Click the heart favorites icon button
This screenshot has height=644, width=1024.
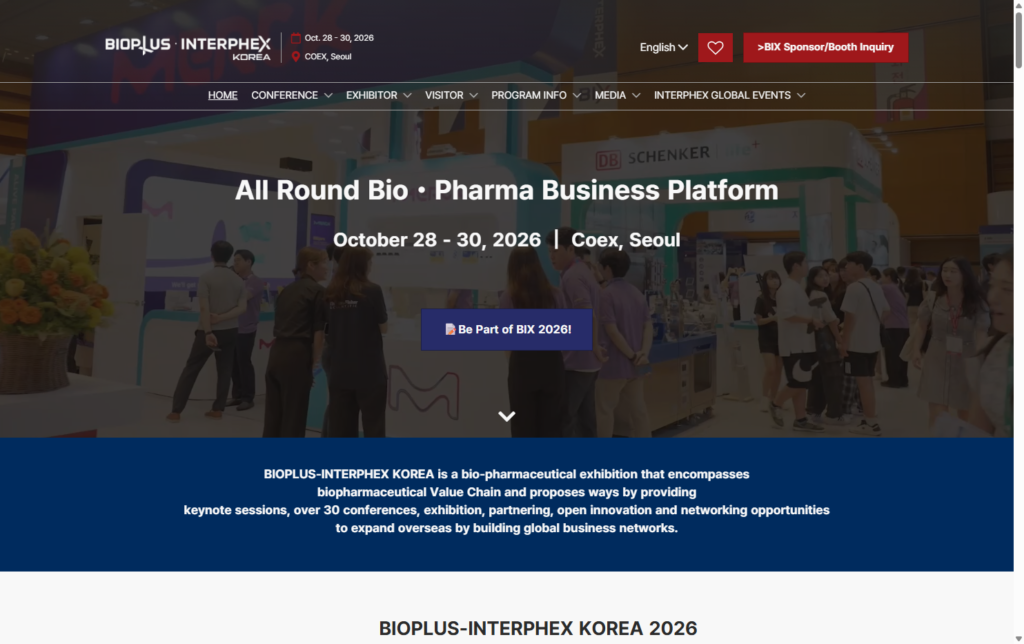pyautogui.click(x=715, y=48)
